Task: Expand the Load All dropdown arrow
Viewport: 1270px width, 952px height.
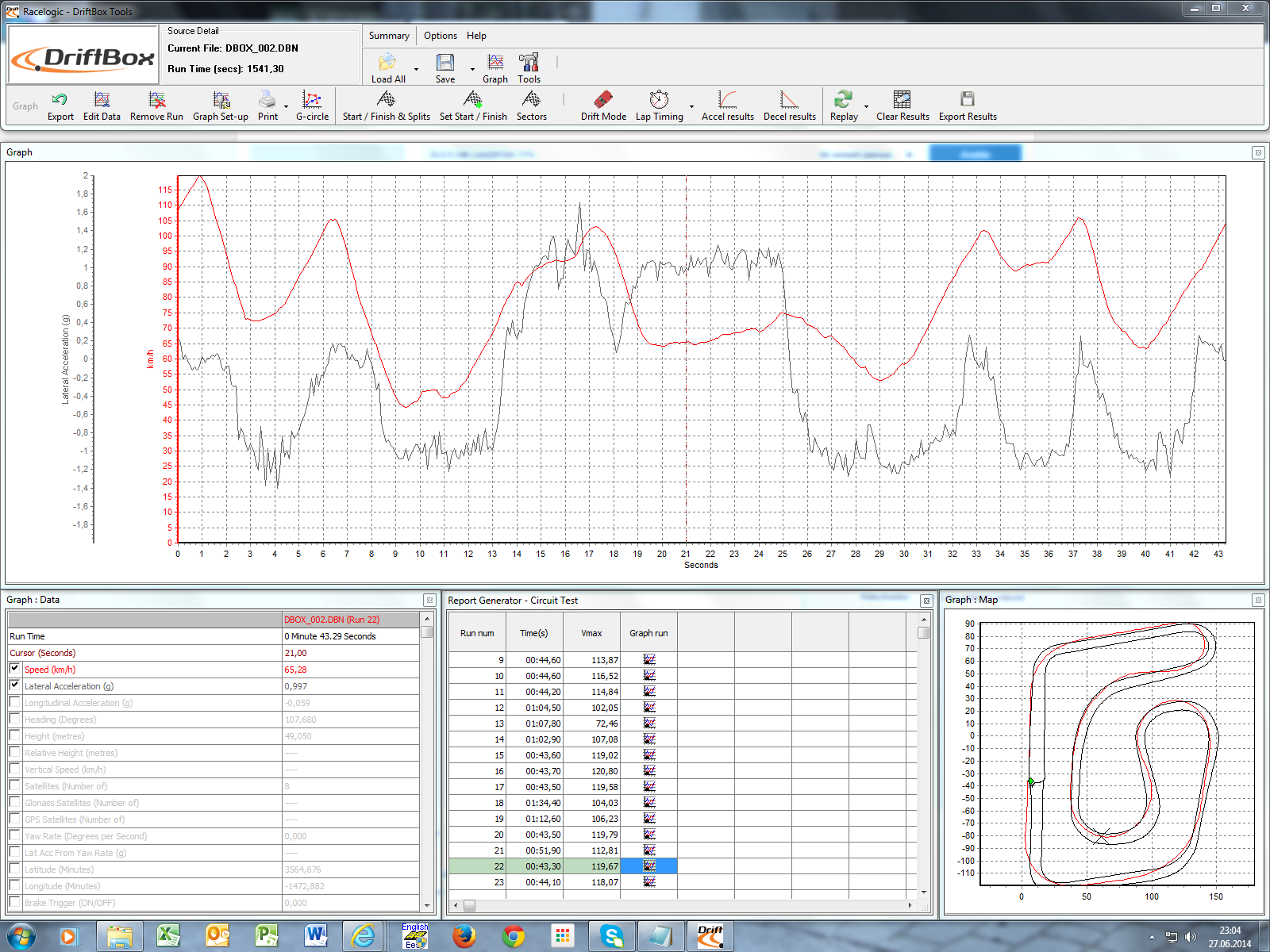Action: pyautogui.click(x=416, y=69)
